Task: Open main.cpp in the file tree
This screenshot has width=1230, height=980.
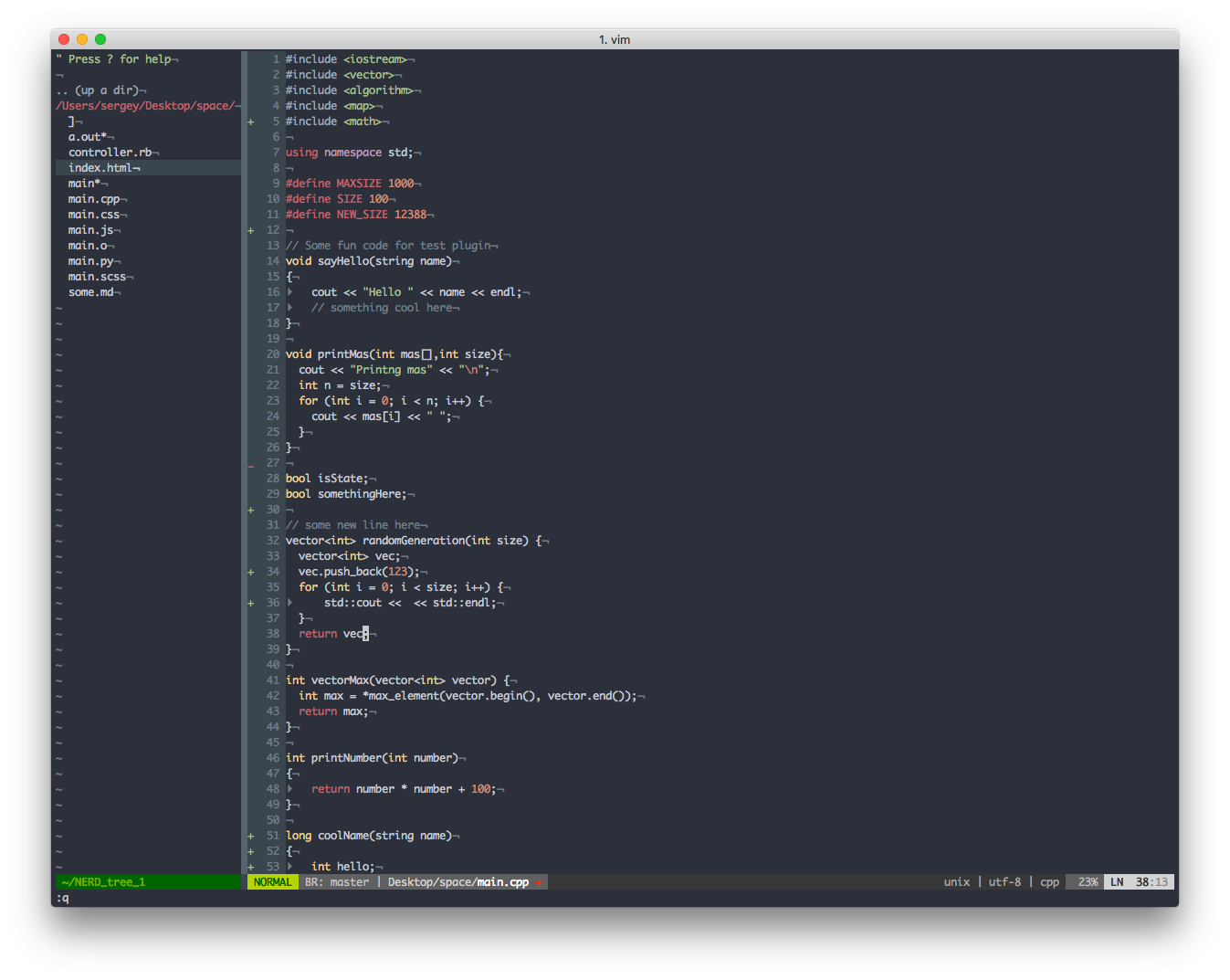Action: point(94,199)
